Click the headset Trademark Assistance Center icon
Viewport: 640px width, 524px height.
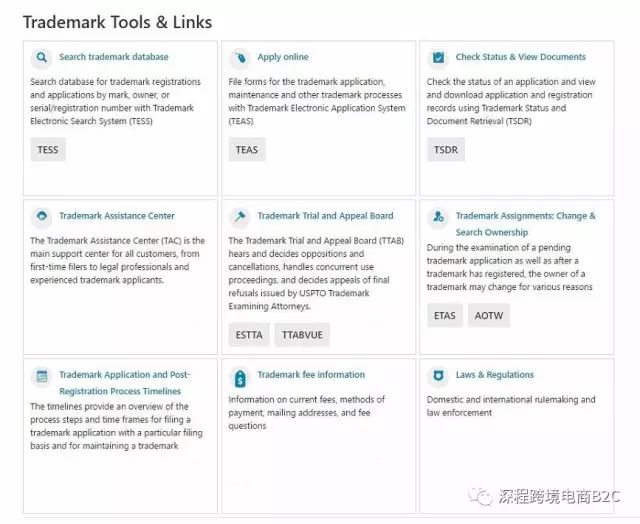[x=41, y=216]
